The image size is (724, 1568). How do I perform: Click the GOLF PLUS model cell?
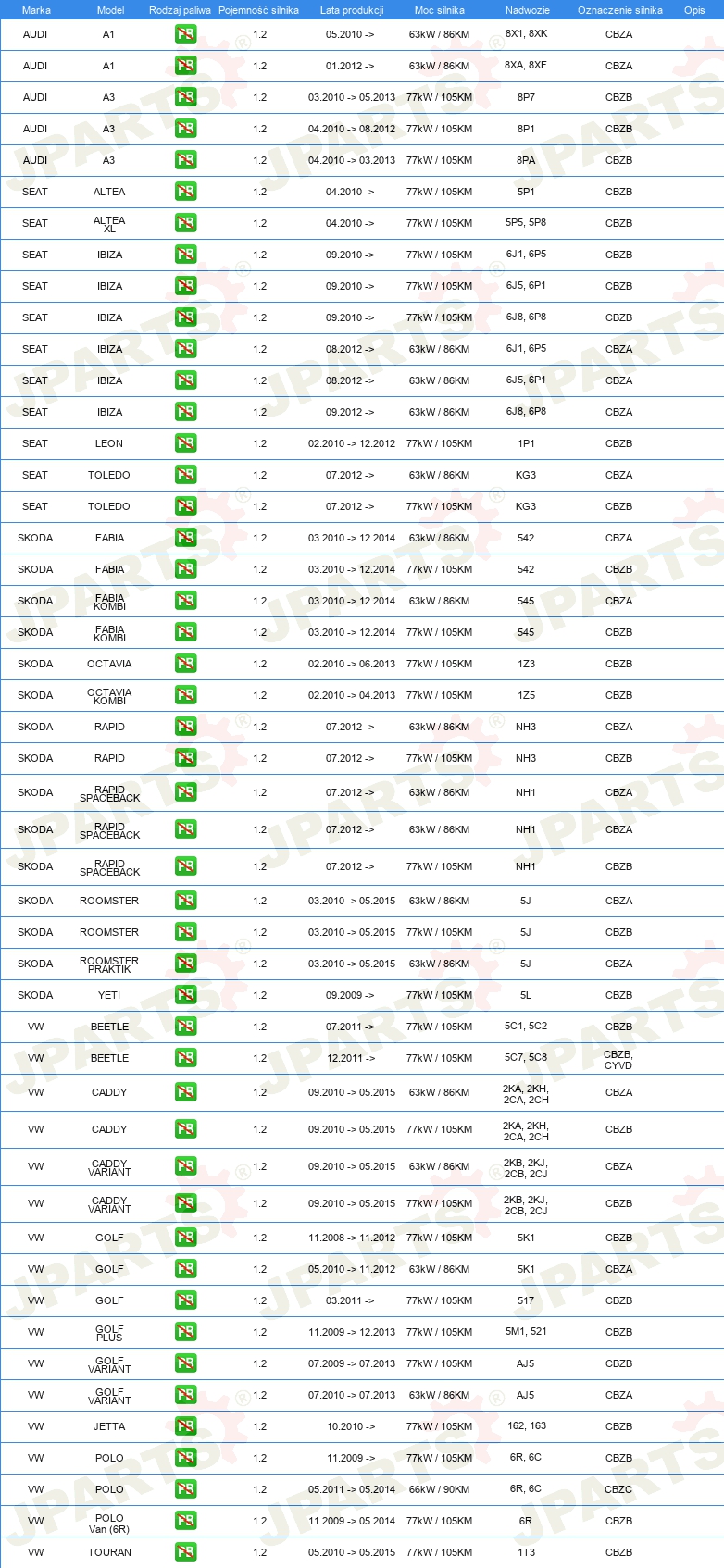[x=109, y=1333]
